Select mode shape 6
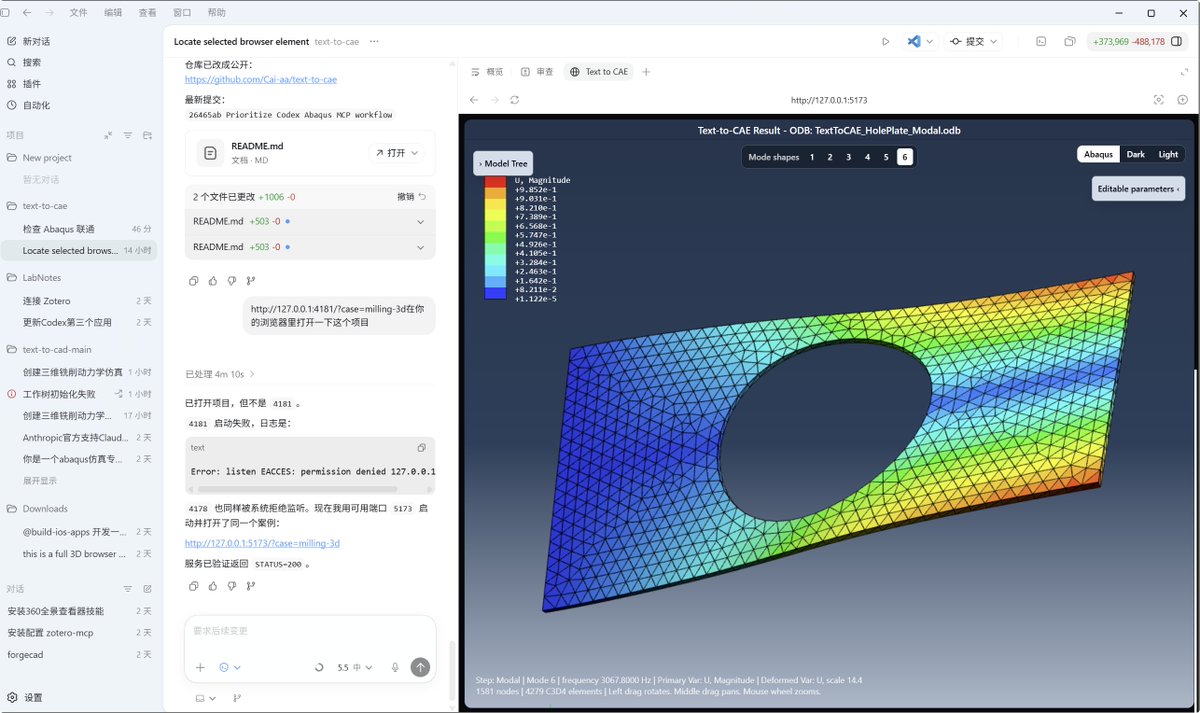Screen dimensions: 1200x713 point(904,157)
